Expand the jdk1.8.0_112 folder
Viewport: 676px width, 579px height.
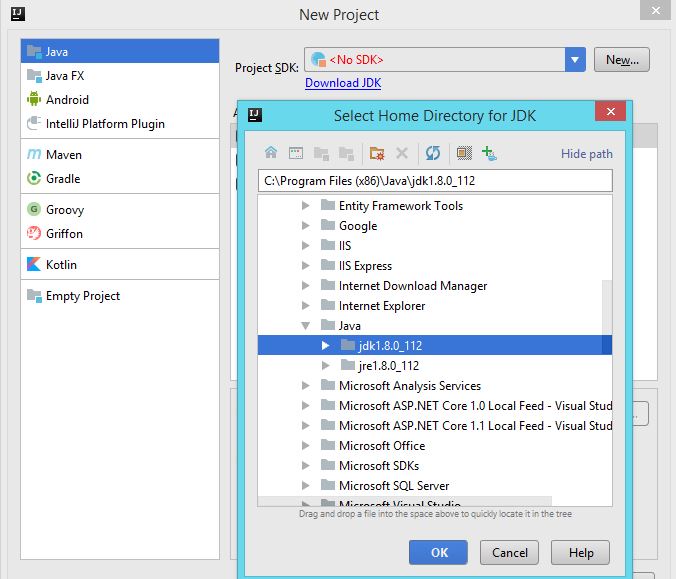(325, 346)
